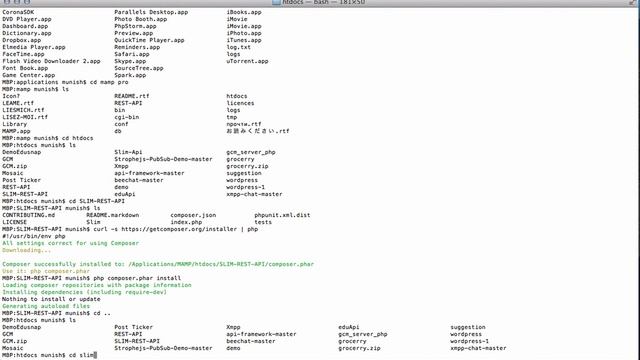Click LIESMICH.rtf file name
Viewport: 640px width, 360px height.
tap(23, 110)
